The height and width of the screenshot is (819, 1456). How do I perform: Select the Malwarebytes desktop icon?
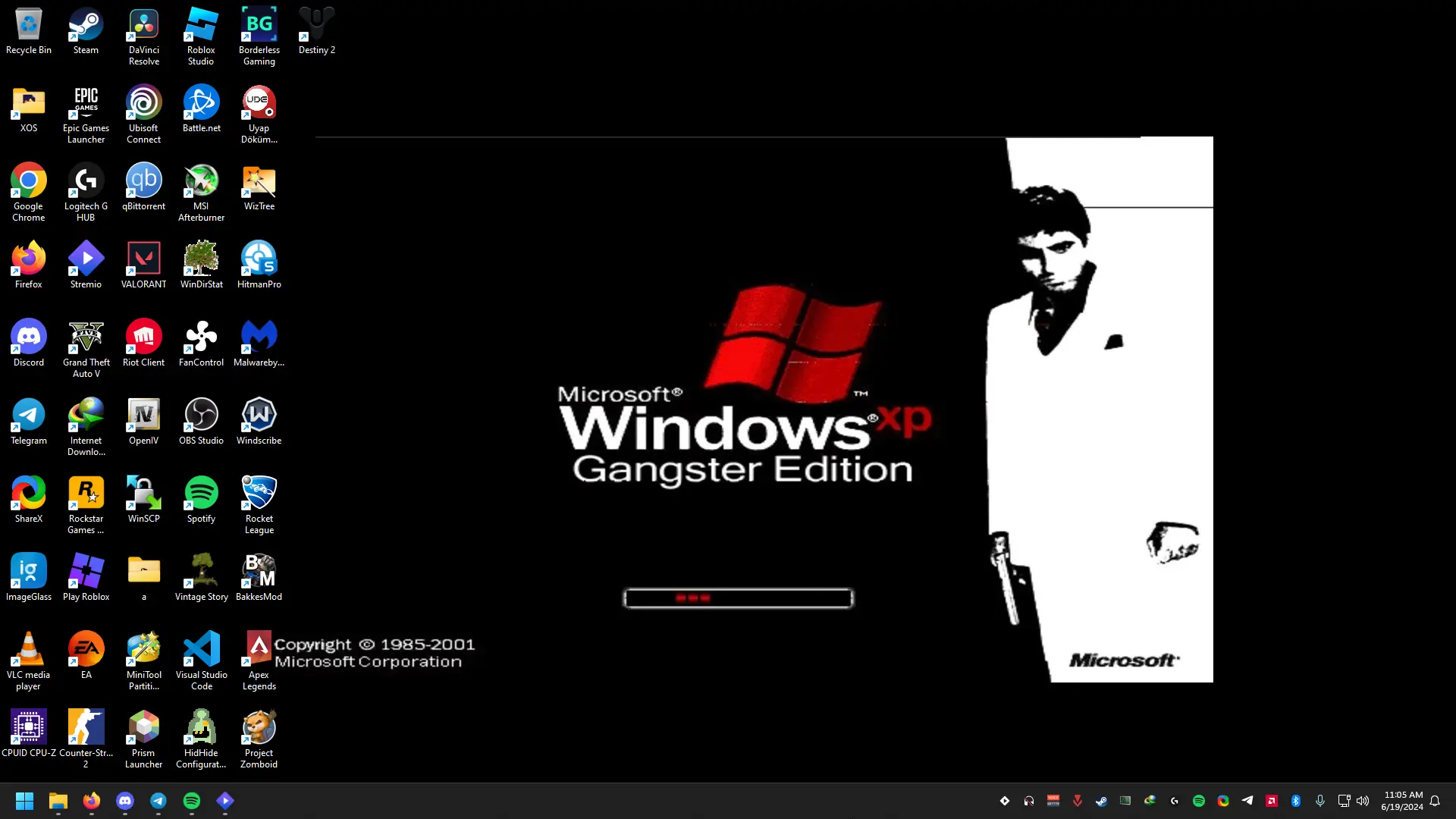coord(259,344)
